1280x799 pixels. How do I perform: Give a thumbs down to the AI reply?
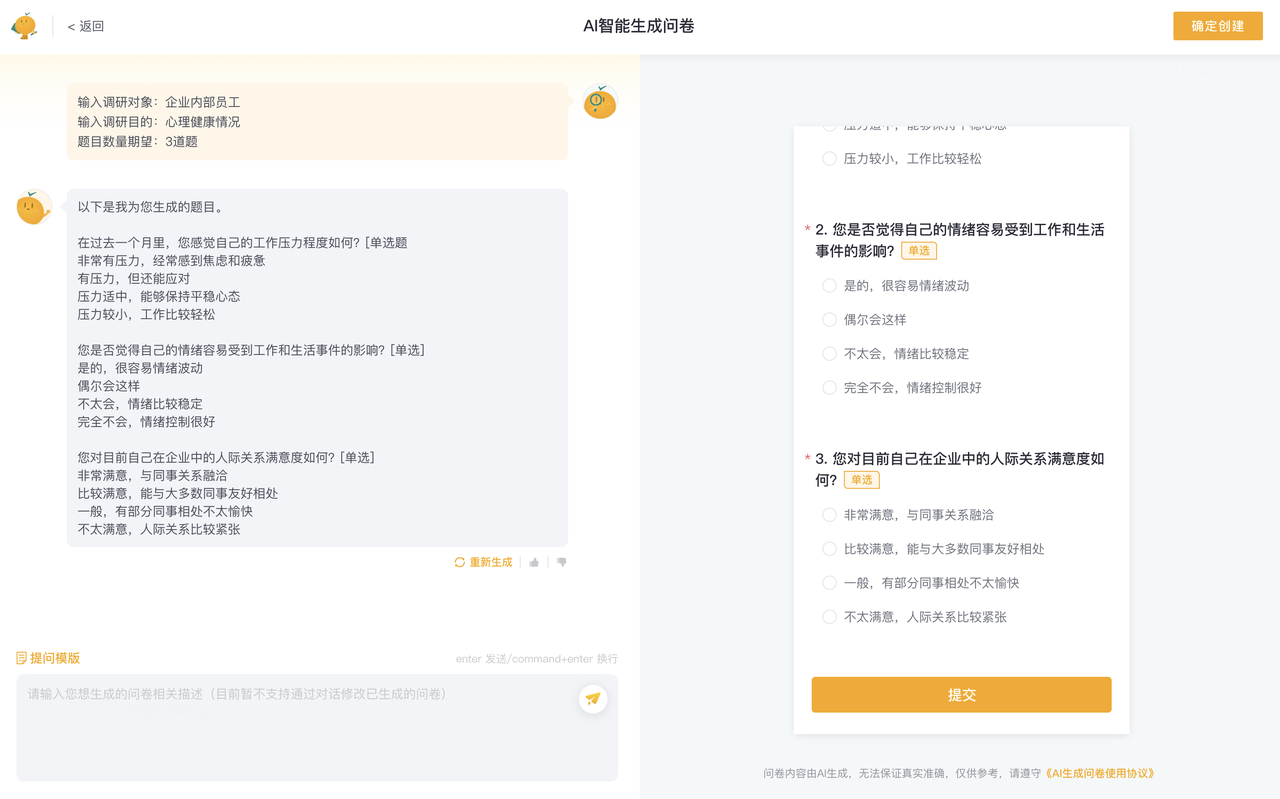[x=561, y=562]
